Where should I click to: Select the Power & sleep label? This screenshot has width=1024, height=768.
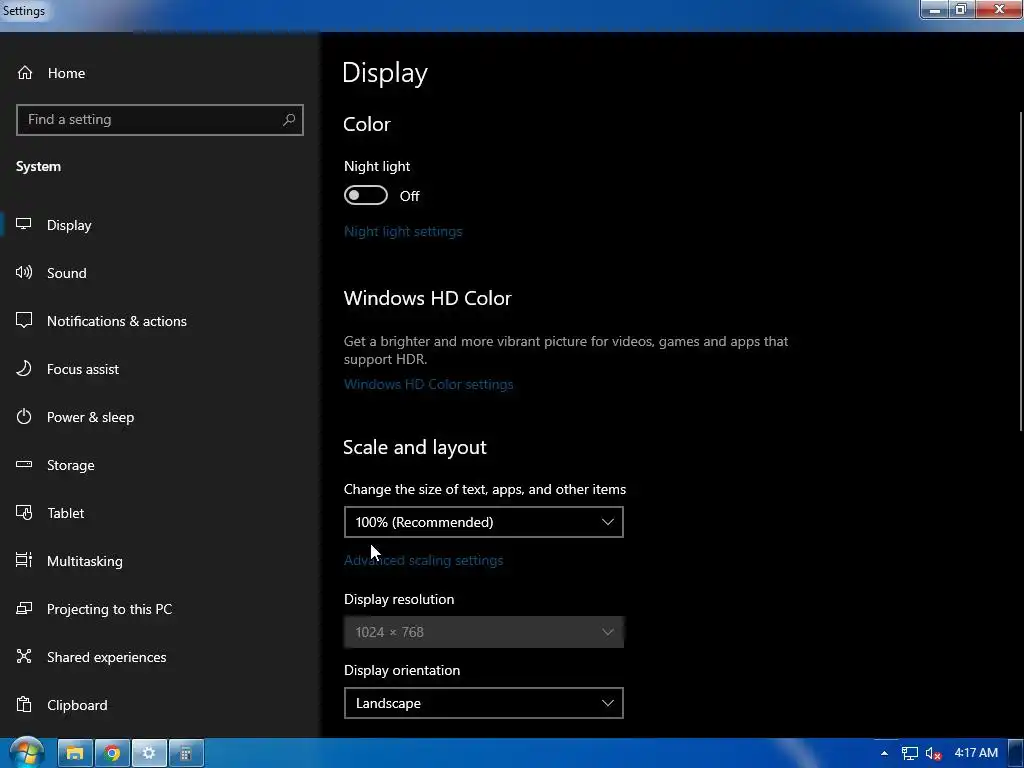click(91, 417)
